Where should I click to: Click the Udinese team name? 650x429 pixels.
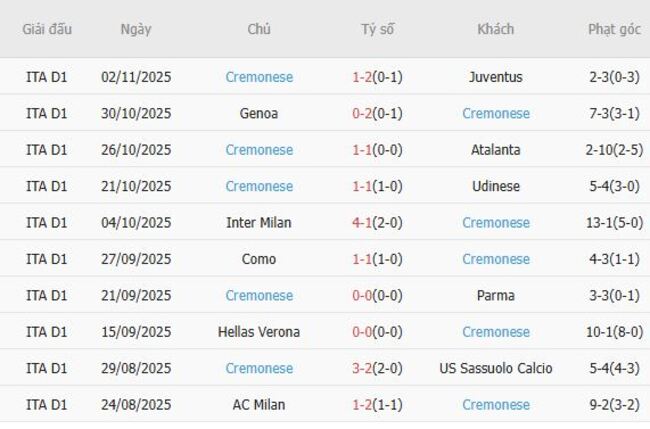[x=495, y=186]
